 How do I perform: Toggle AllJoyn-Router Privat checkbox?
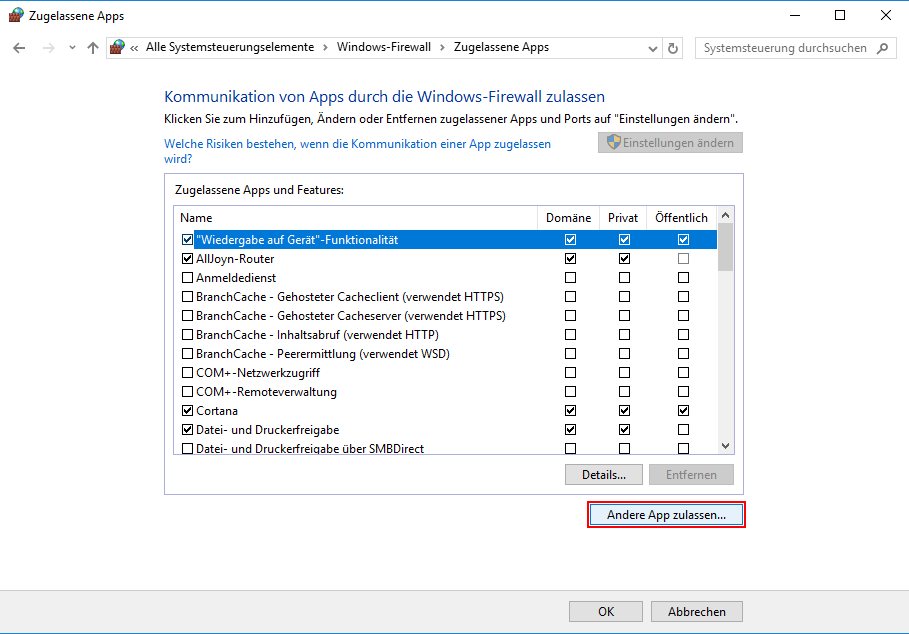click(624, 258)
